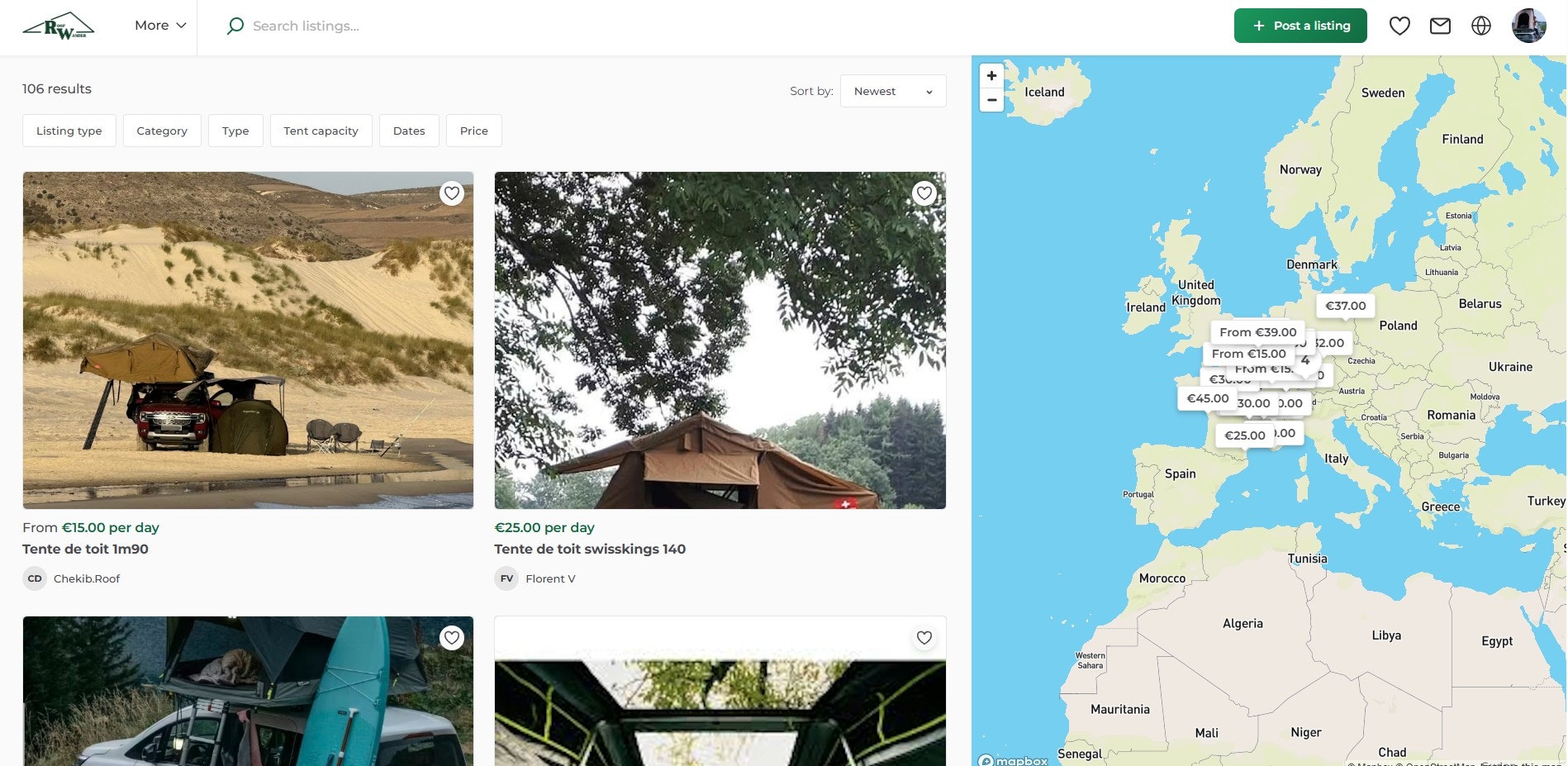Open the user profile avatar
Image resolution: width=1568 pixels, height=766 pixels.
1529,26
